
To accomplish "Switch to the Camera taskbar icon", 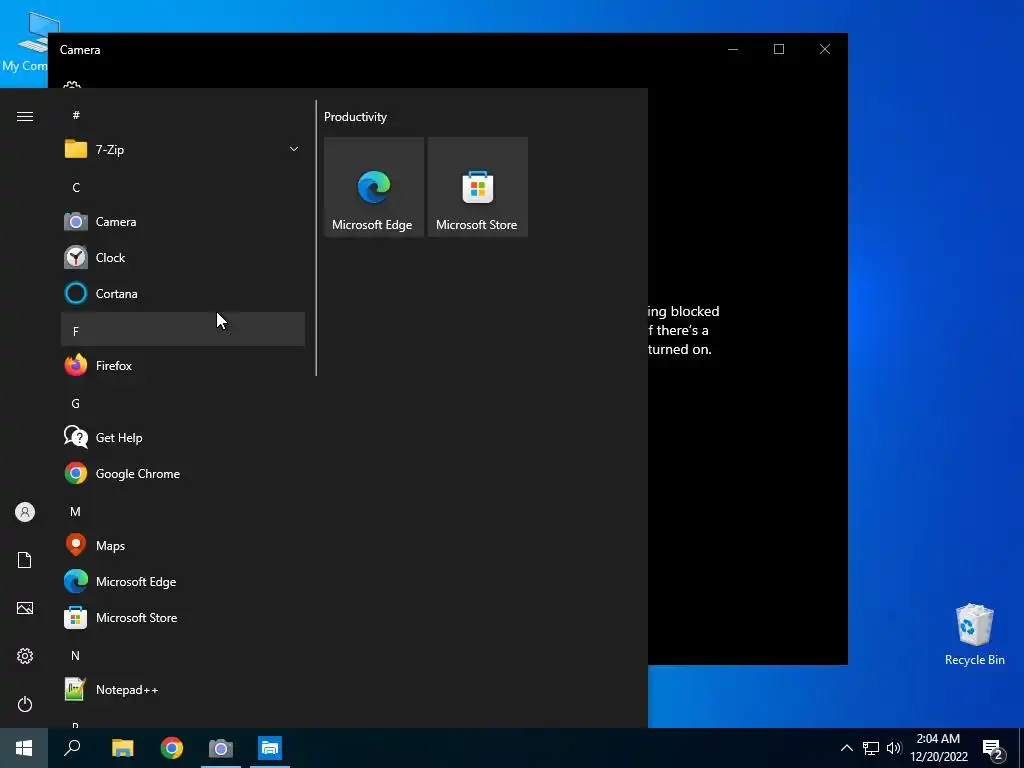I will pos(221,748).
